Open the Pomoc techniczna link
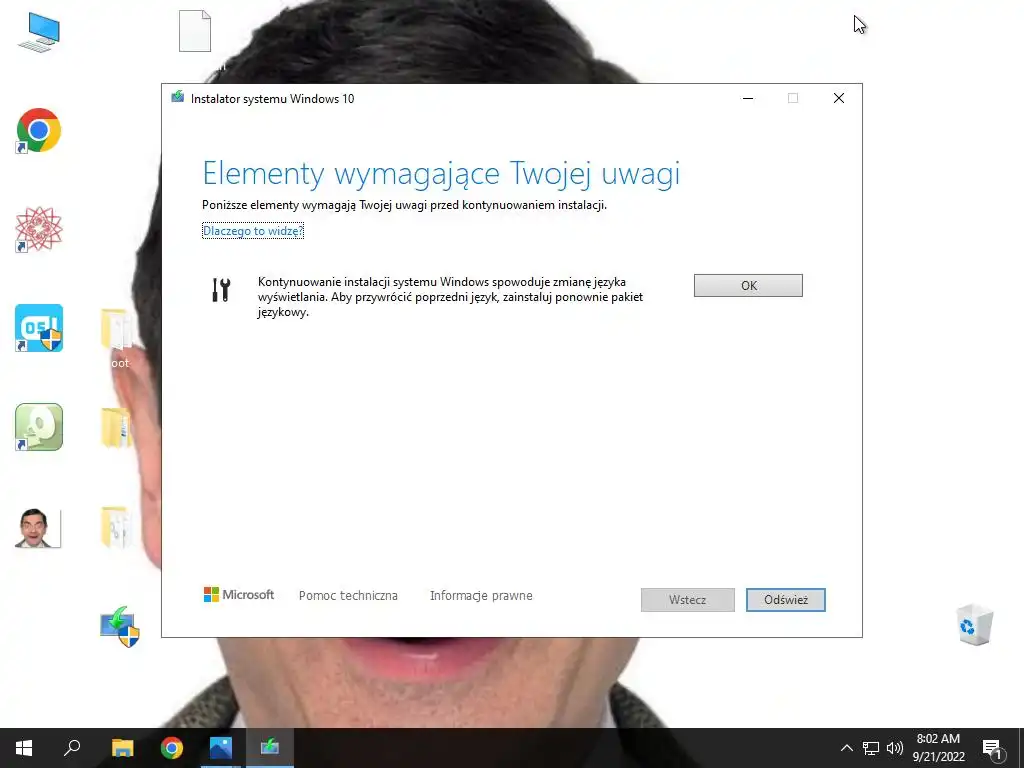1024x768 pixels. 348,596
